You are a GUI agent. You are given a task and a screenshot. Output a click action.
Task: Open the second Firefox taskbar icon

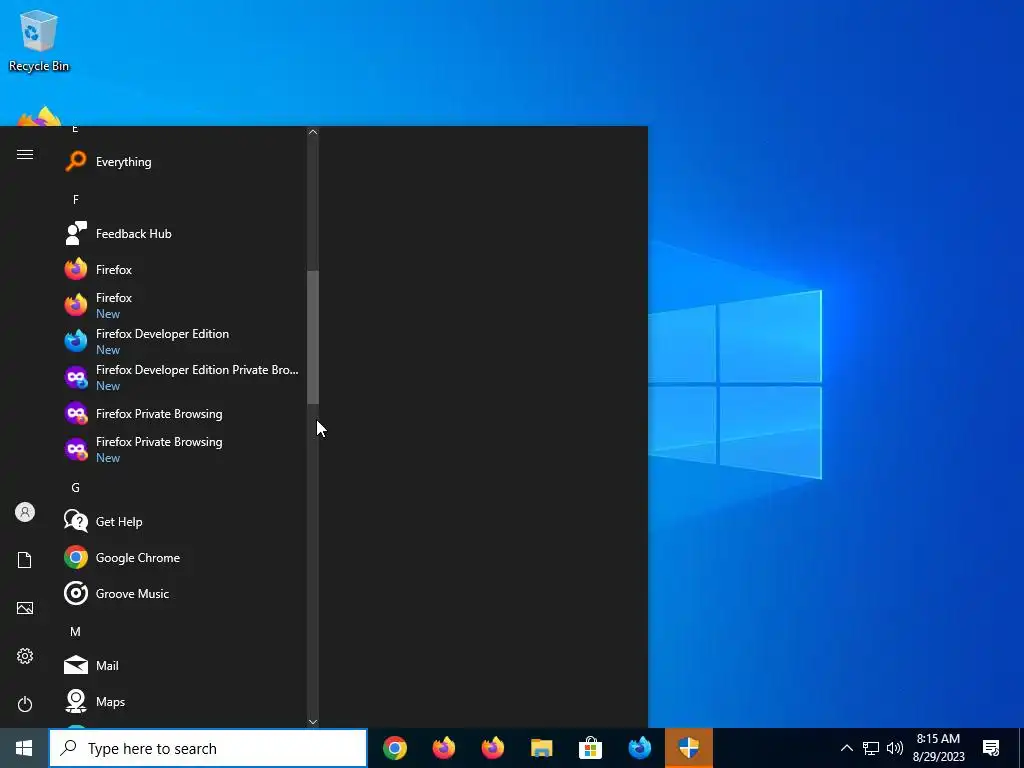click(x=493, y=748)
